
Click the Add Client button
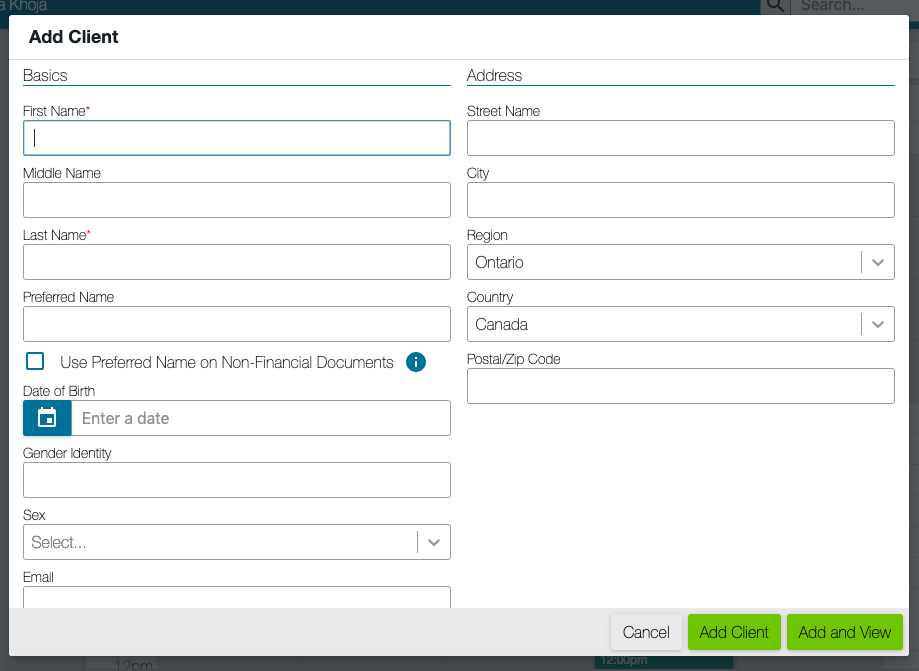(x=734, y=632)
